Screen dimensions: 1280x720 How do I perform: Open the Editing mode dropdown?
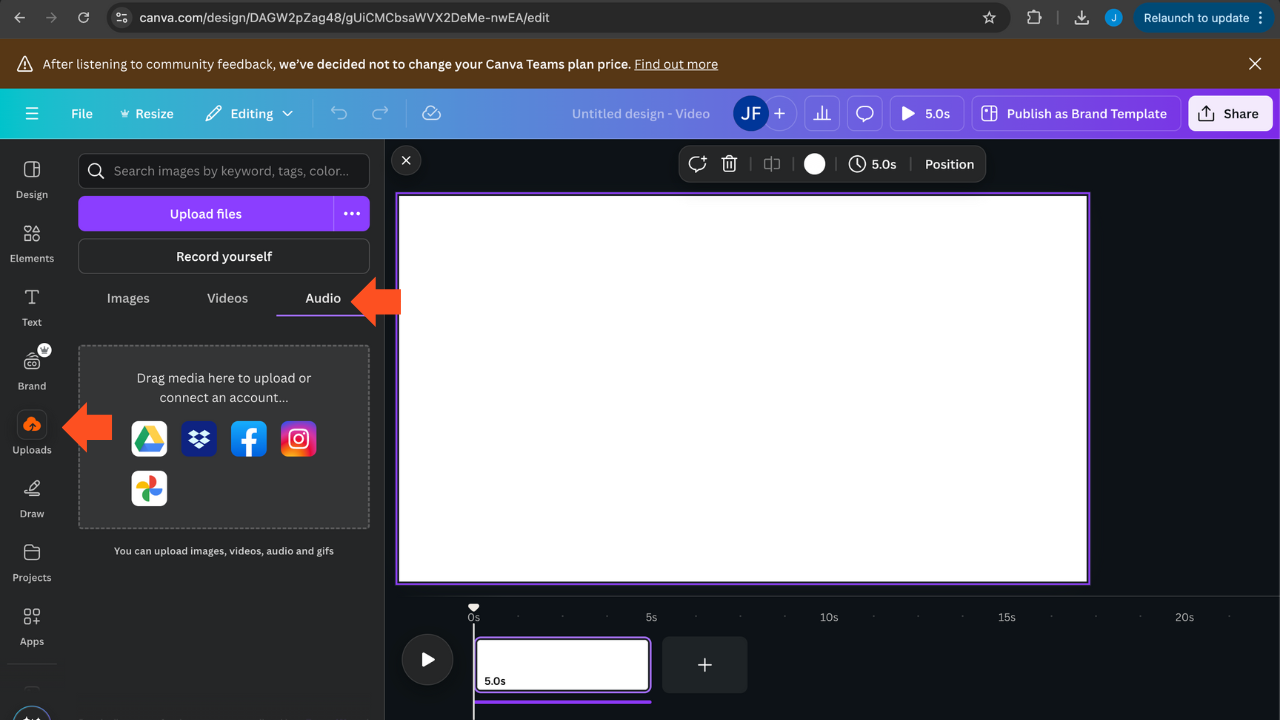(x=248, y=113)
